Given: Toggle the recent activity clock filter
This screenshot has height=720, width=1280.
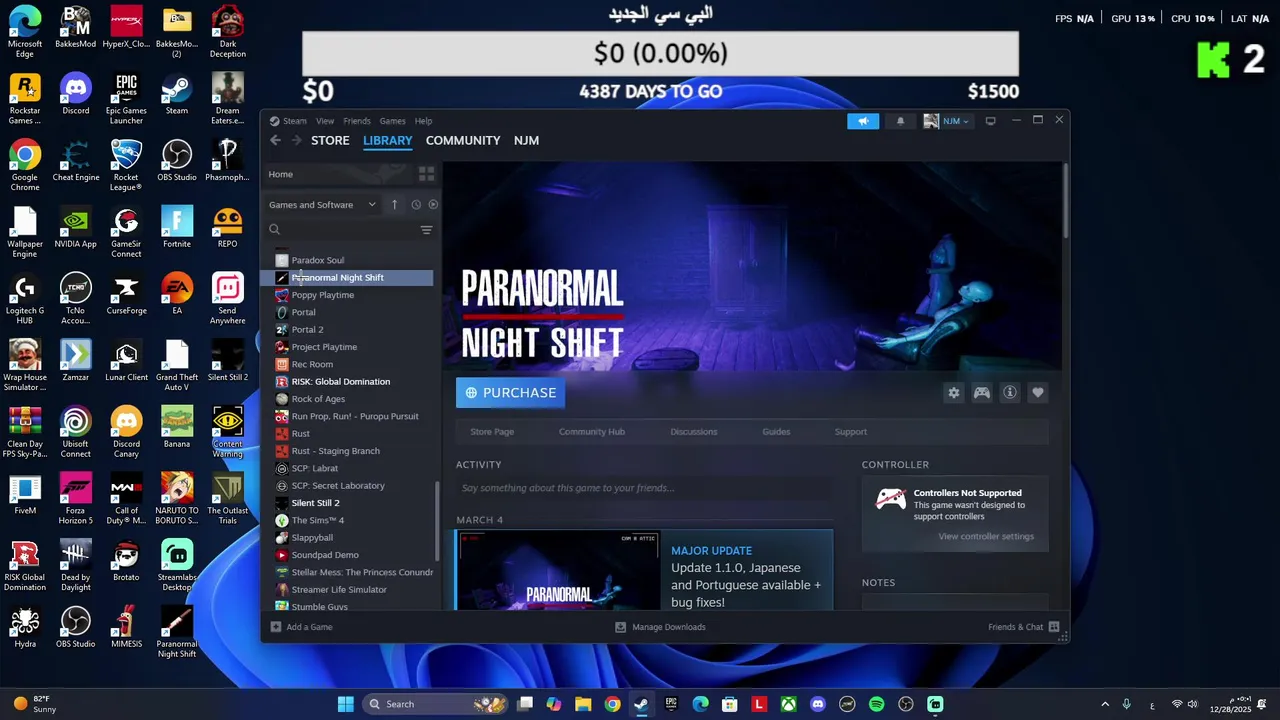Looking at the screenshot, I should (x=416, y=205).
